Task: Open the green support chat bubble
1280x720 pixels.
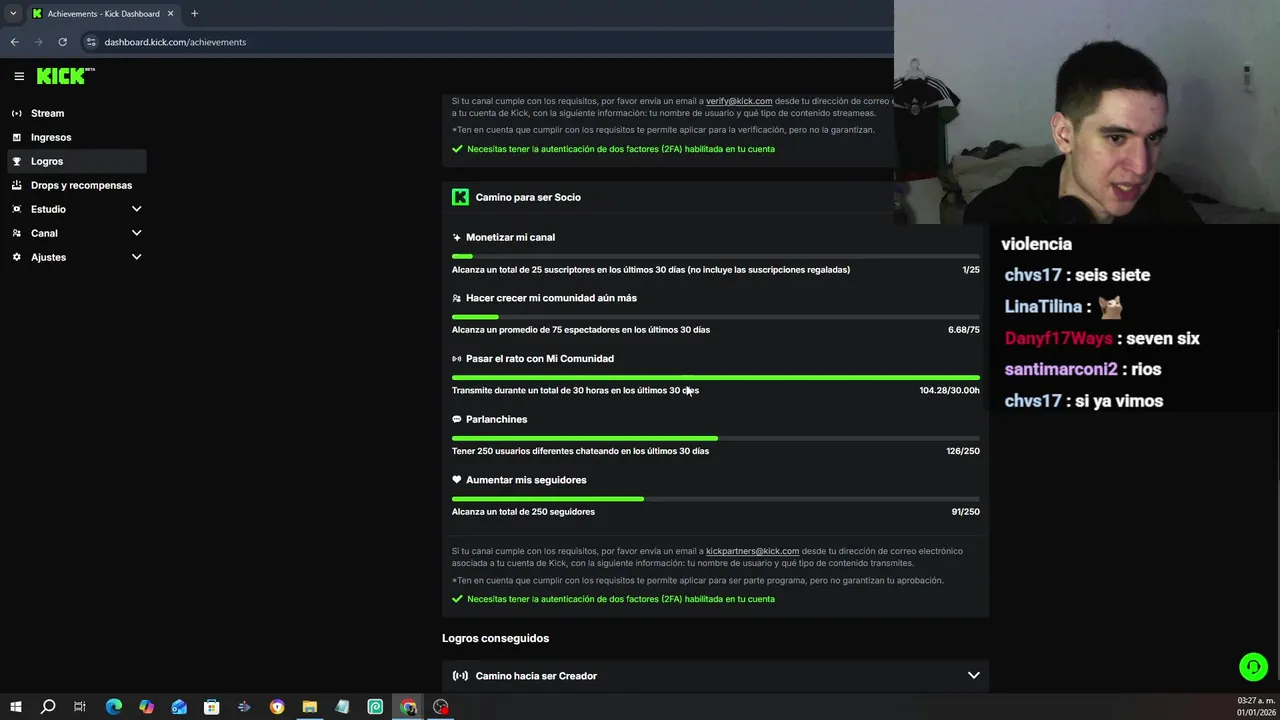Action: 1253,666
